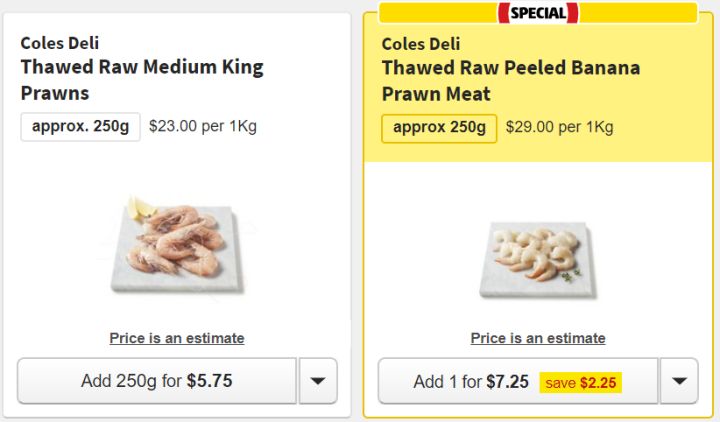Click the Peeled Banana Prawn Meat photo
The image size is (720, 422).
[x=537, y=259]
